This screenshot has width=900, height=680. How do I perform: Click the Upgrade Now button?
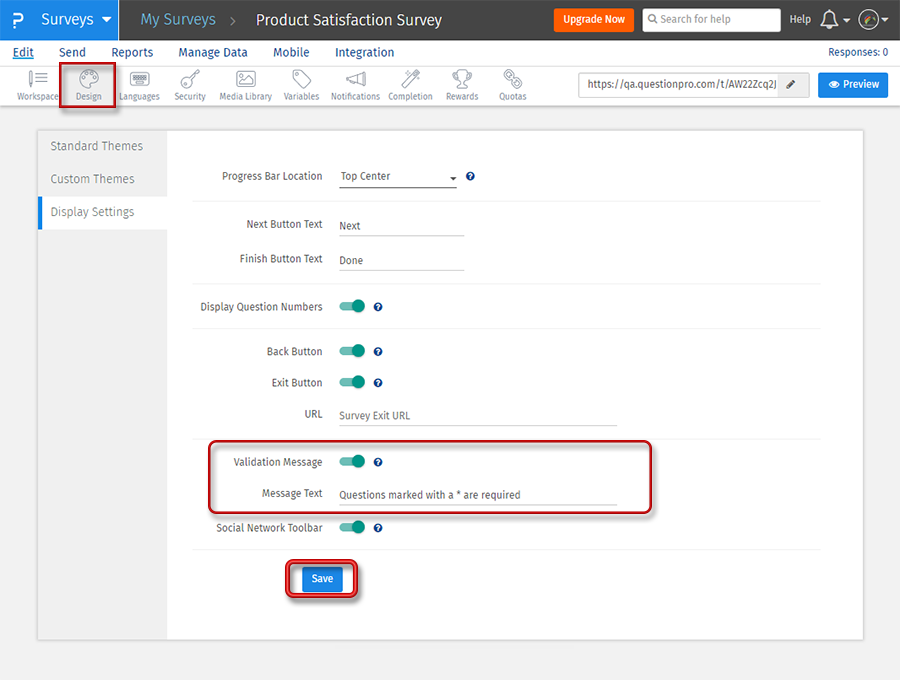point(594,20)
